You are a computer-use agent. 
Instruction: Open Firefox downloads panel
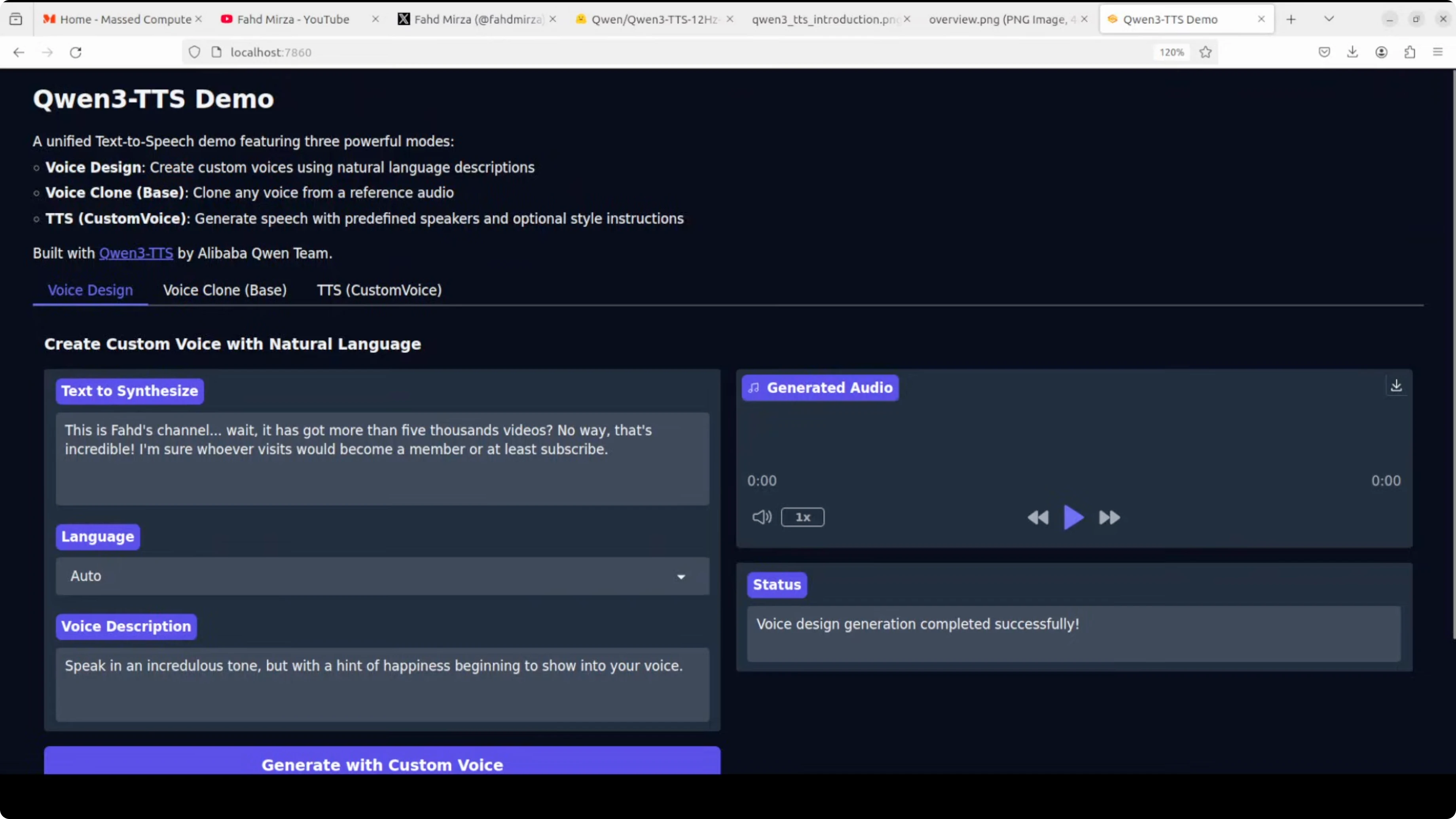[1353, 53]
